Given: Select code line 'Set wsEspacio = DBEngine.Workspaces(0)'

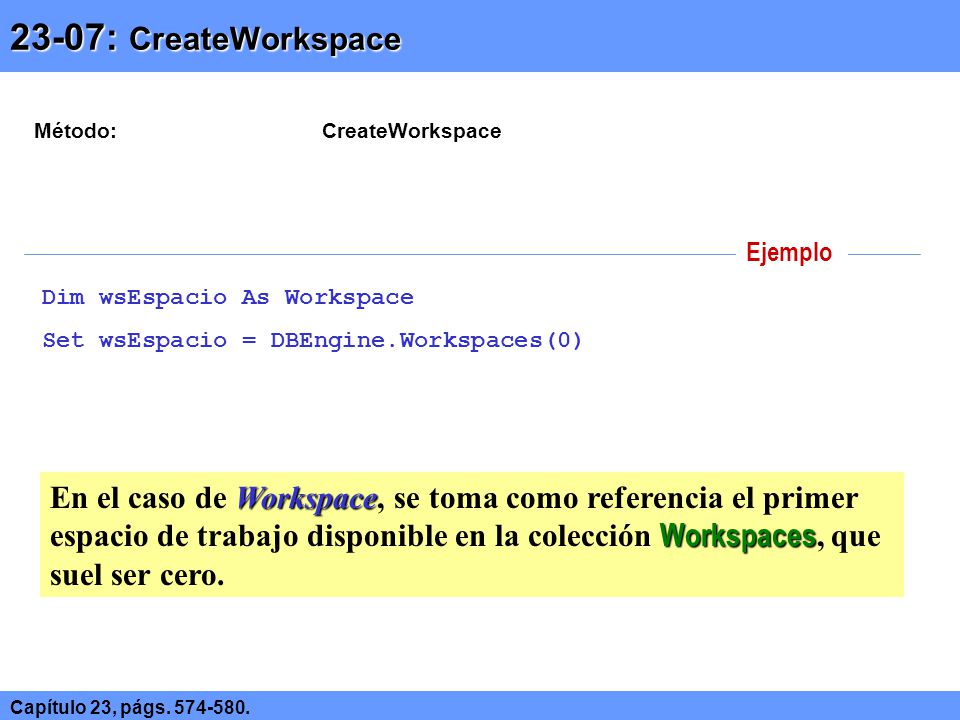Looking at the screenshot, I should click(x=312, y=340).
